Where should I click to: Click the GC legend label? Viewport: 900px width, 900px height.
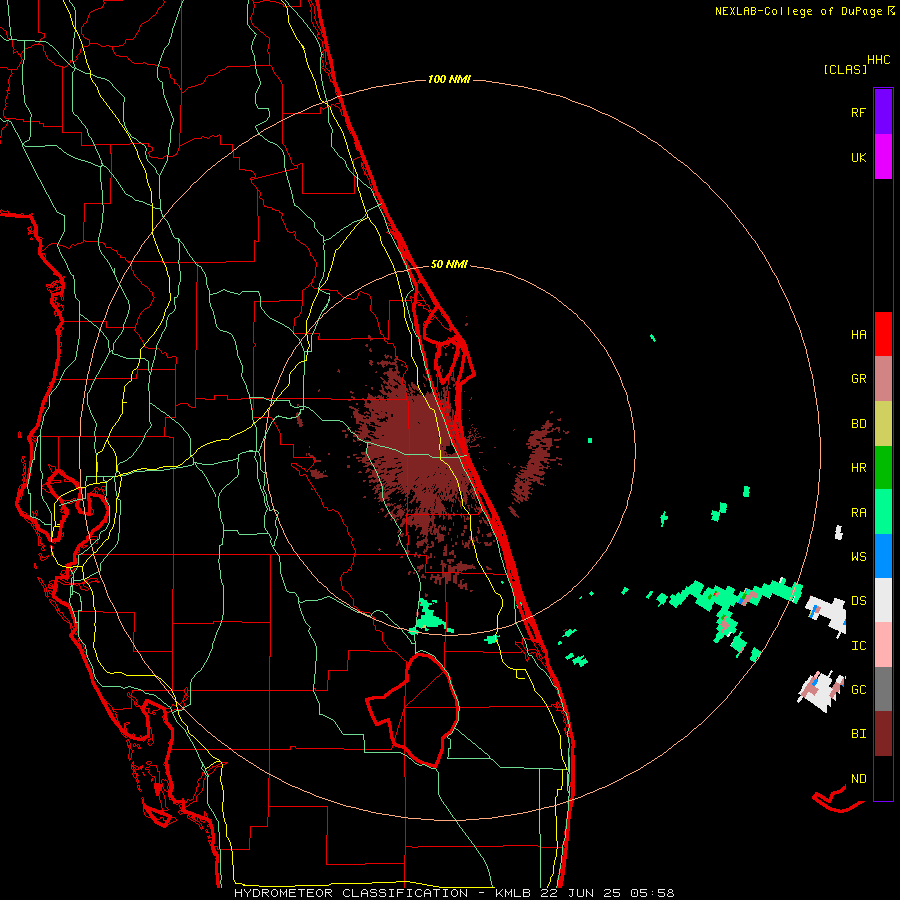[858, 689]
